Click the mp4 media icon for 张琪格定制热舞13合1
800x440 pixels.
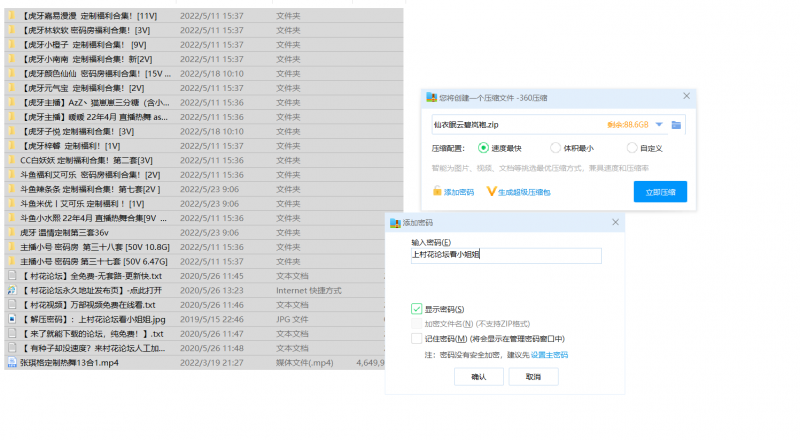(12, 362)
